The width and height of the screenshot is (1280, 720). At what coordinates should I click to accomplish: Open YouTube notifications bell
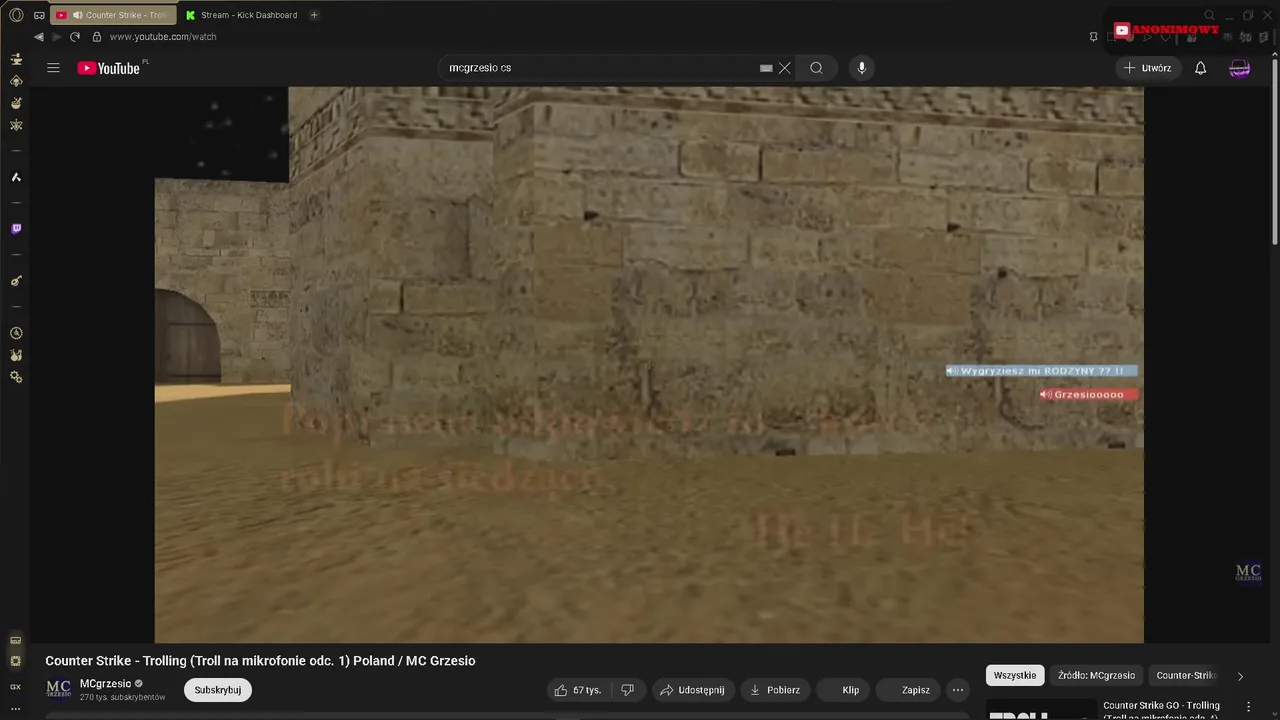tap(1201, 68)
